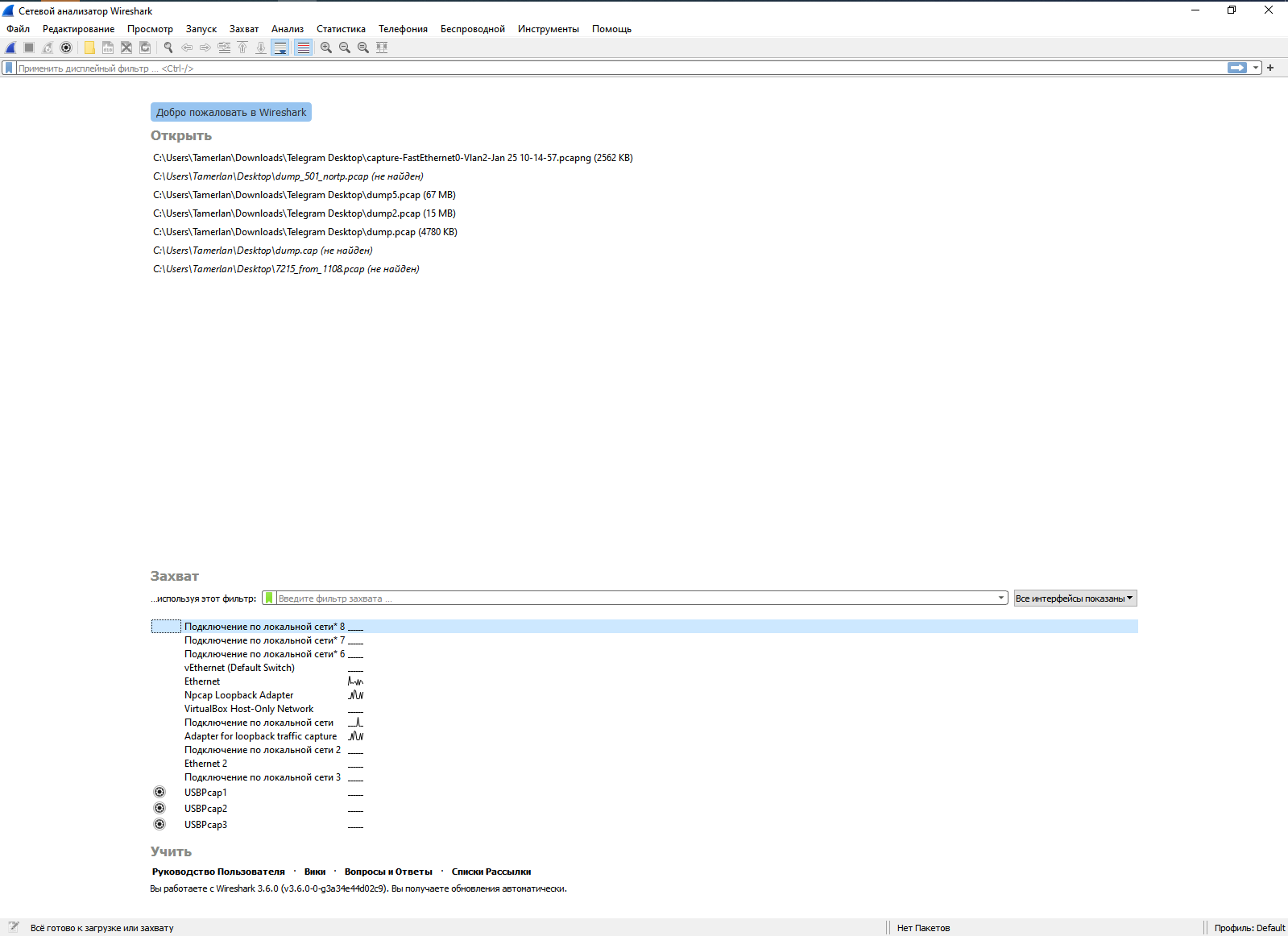
Task: Open the Просмотр menu
Action: point(150,29)
